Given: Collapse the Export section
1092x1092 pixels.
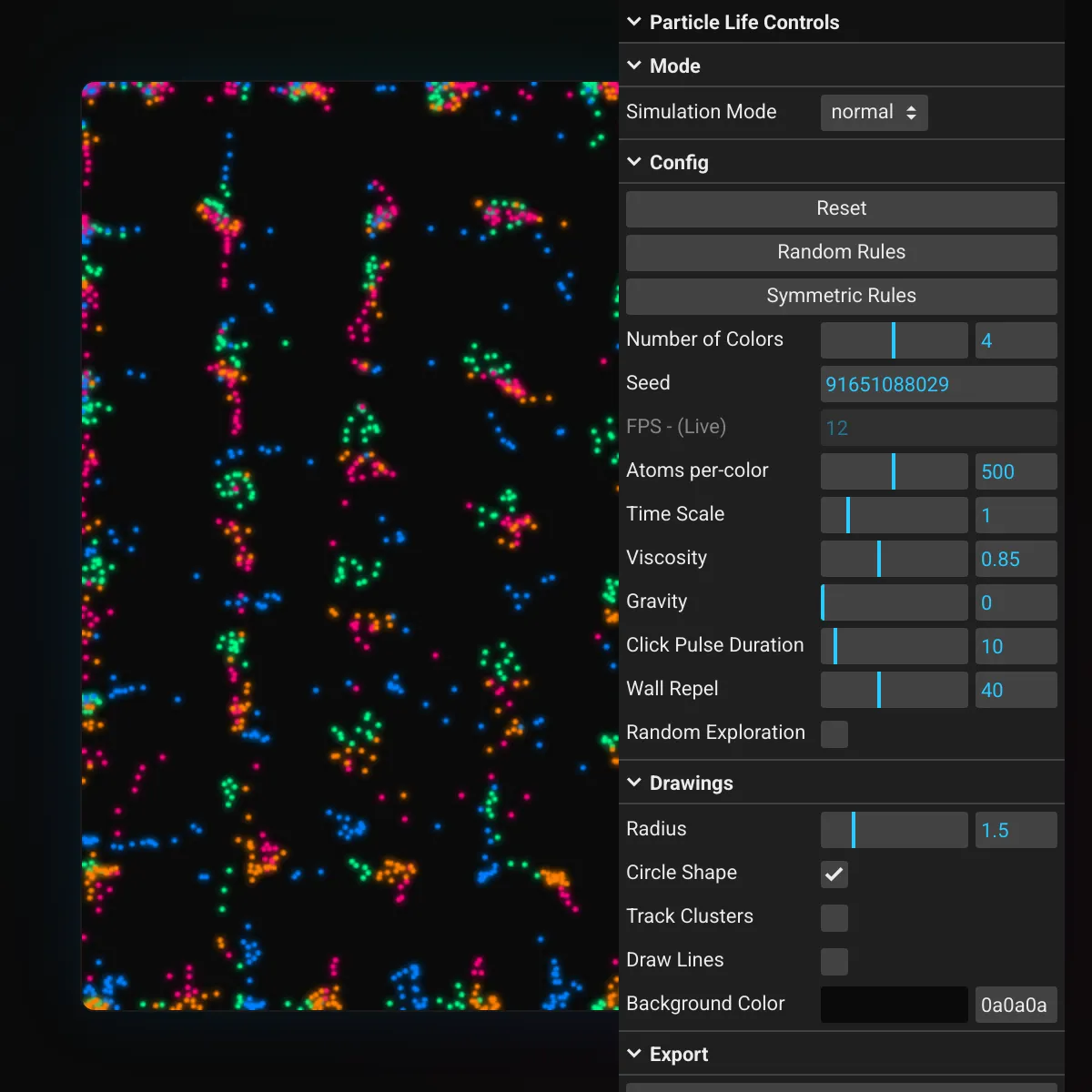Looking at the screenshot, I should [635, 1054].
